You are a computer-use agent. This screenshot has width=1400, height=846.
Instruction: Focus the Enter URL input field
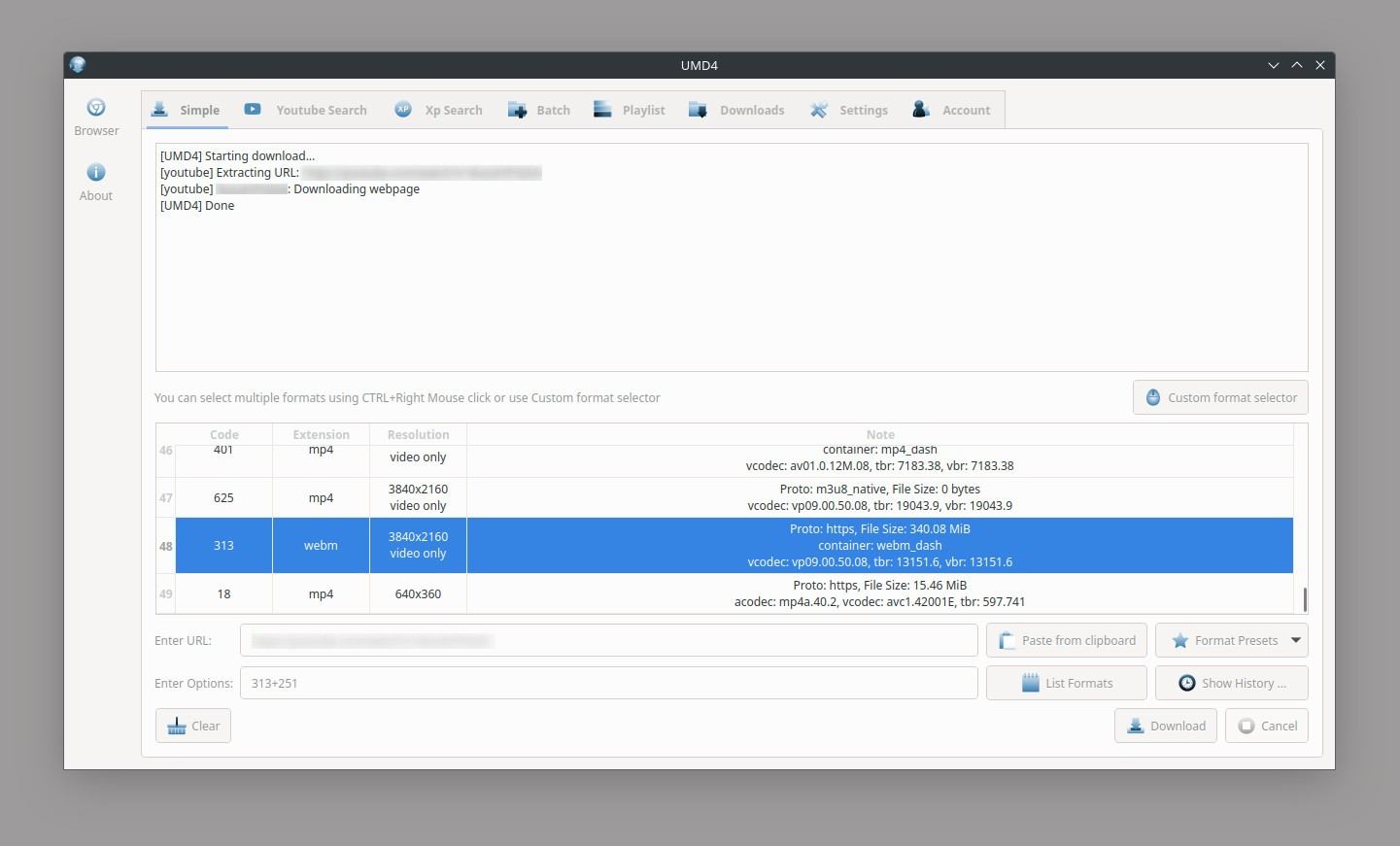click(x=609, y=641)
